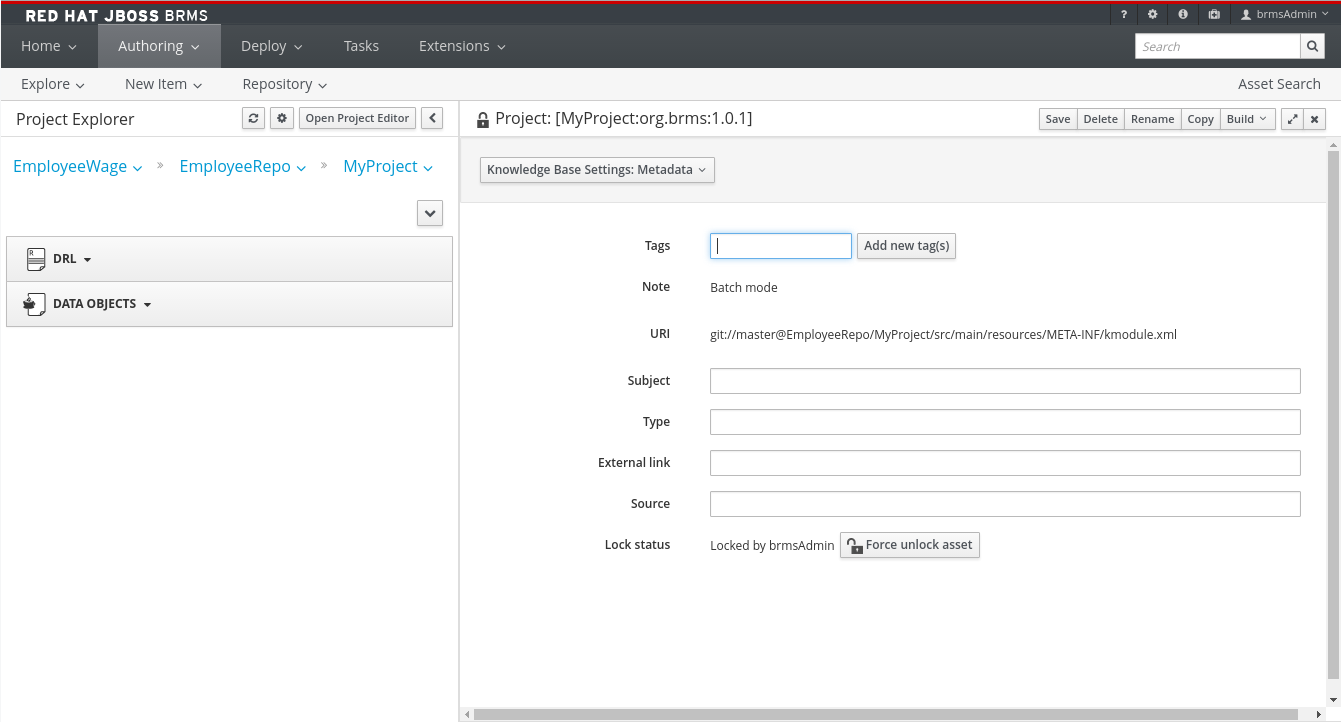The height and width of the screenshot is (722, 1341).
Task: Open the EmployeeRepo repository dropdown
Action: pyautogui.click(x=242, y=167)
